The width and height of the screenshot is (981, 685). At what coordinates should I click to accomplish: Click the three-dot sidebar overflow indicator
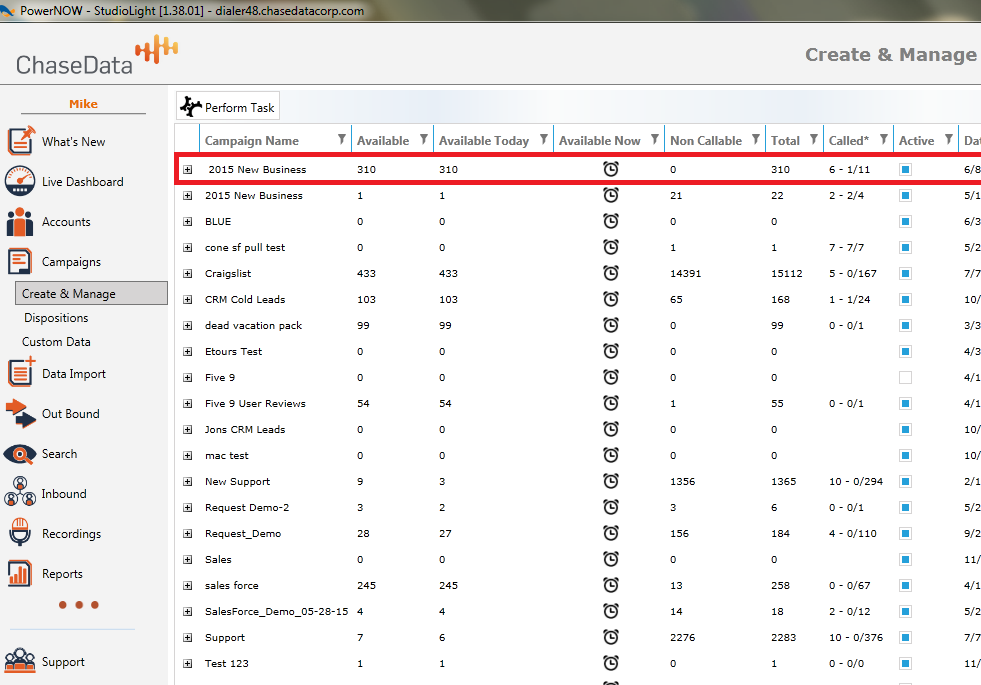click(78, 605)
